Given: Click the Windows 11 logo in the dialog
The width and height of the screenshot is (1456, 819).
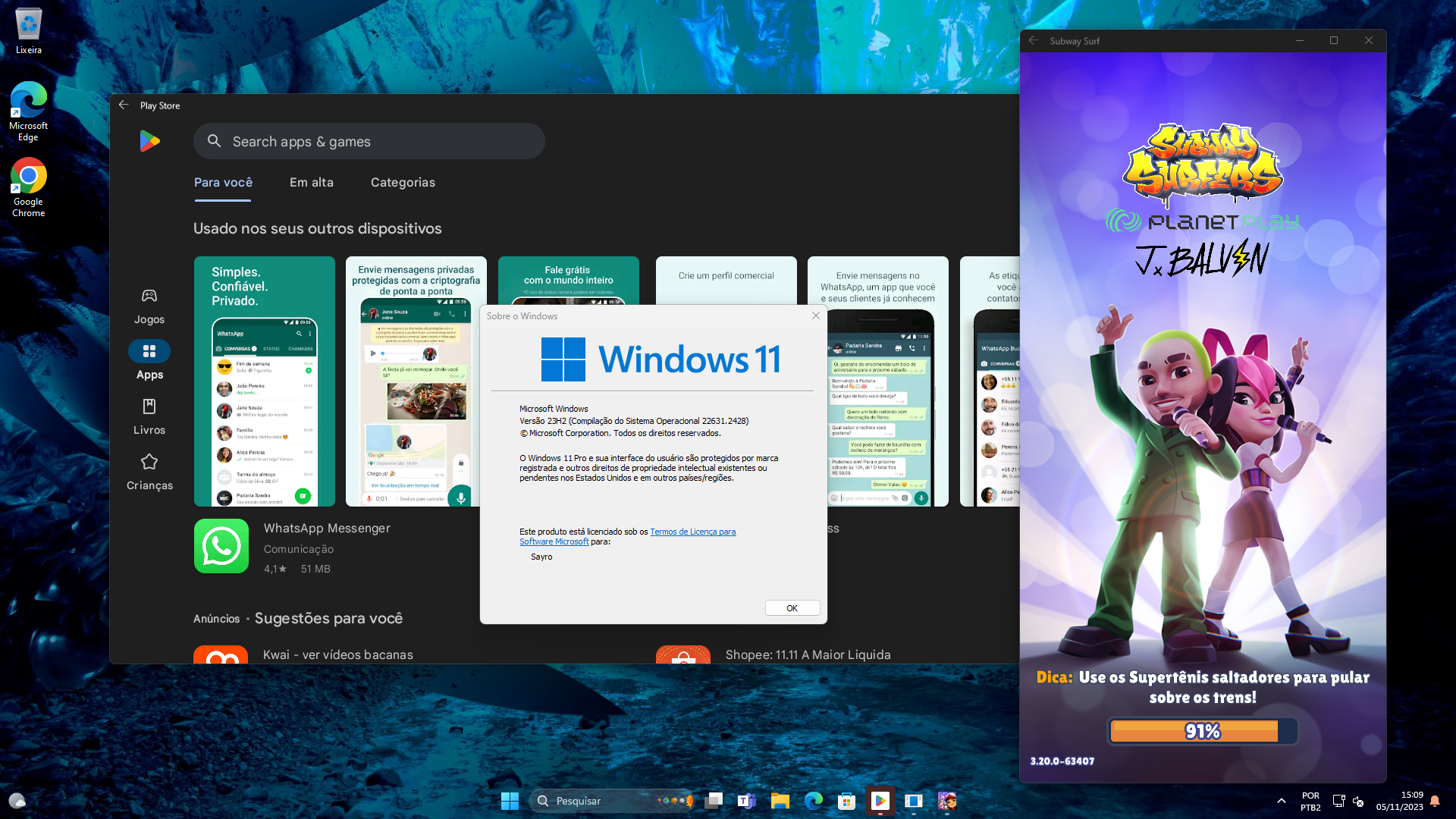Looking at the screenshot, I should click(x=661, y=359).
